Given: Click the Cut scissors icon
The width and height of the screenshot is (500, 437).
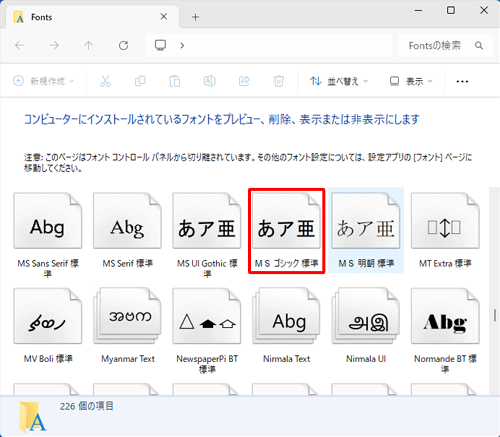Looking at the screenshot, I should click(x=105, y=81).
